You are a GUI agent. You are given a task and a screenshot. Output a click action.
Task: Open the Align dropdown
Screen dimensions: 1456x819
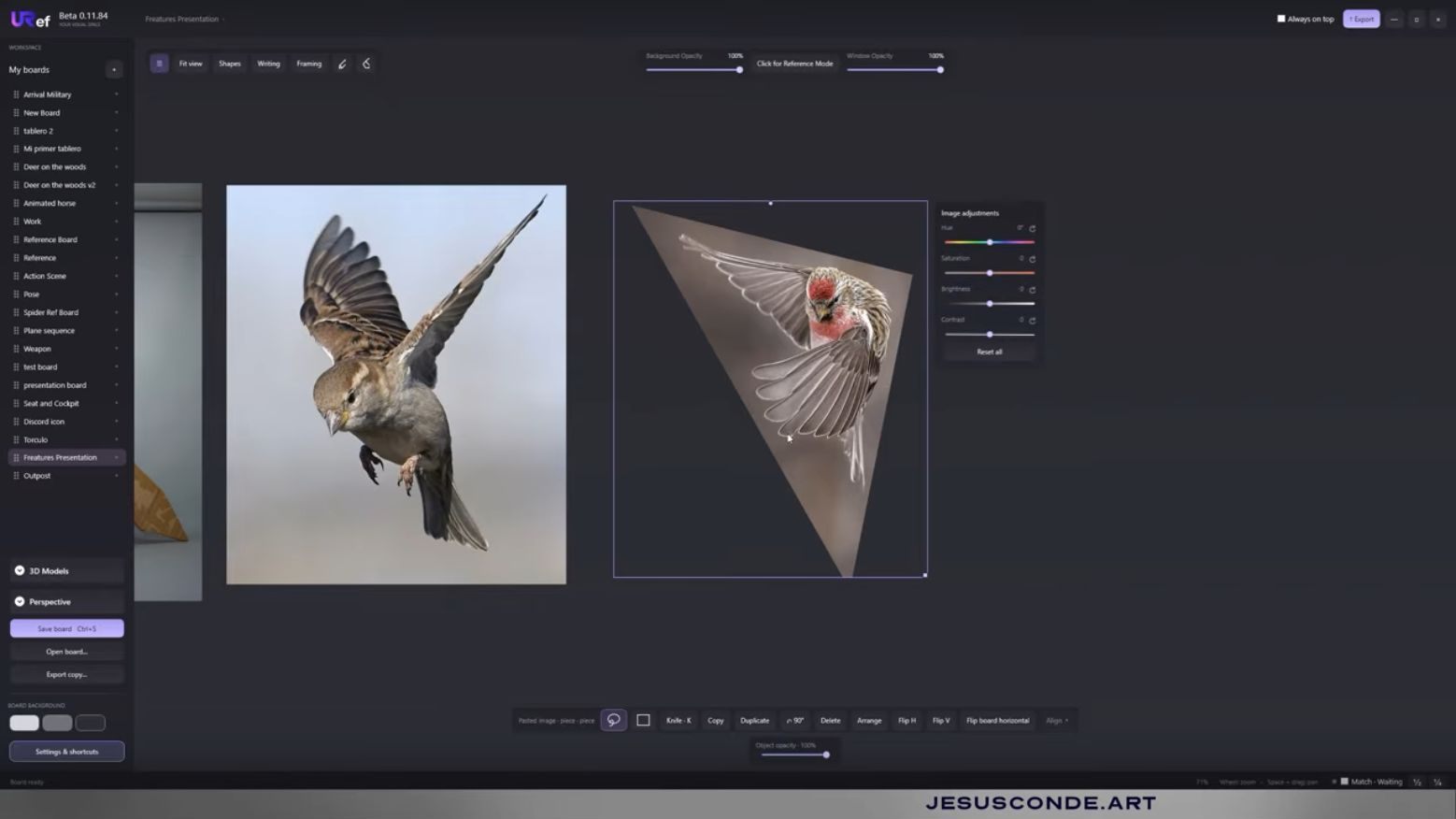coord(1057,720)
